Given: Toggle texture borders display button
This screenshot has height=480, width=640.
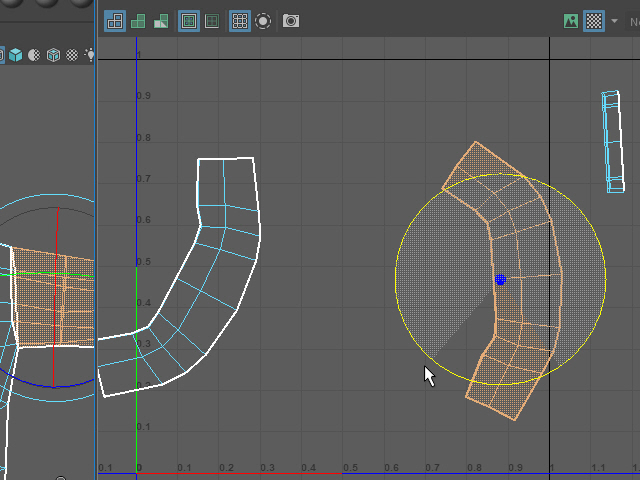Looking at the screenshot, I should point(188,21).
